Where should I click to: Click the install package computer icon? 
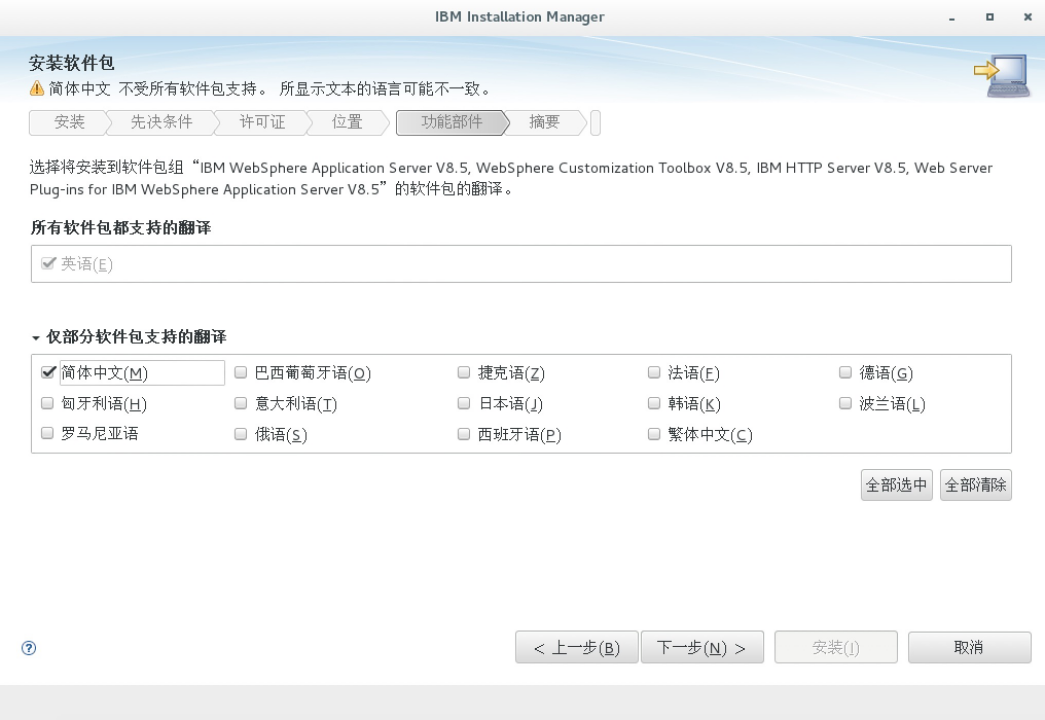[1002, 75]
